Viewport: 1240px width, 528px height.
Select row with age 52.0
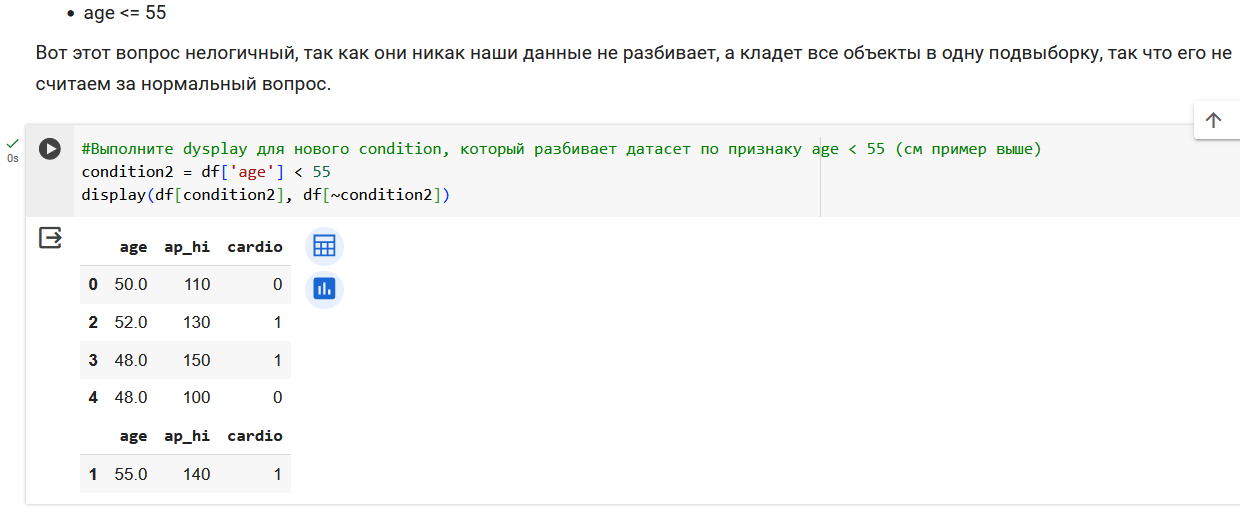coord(185,322)
